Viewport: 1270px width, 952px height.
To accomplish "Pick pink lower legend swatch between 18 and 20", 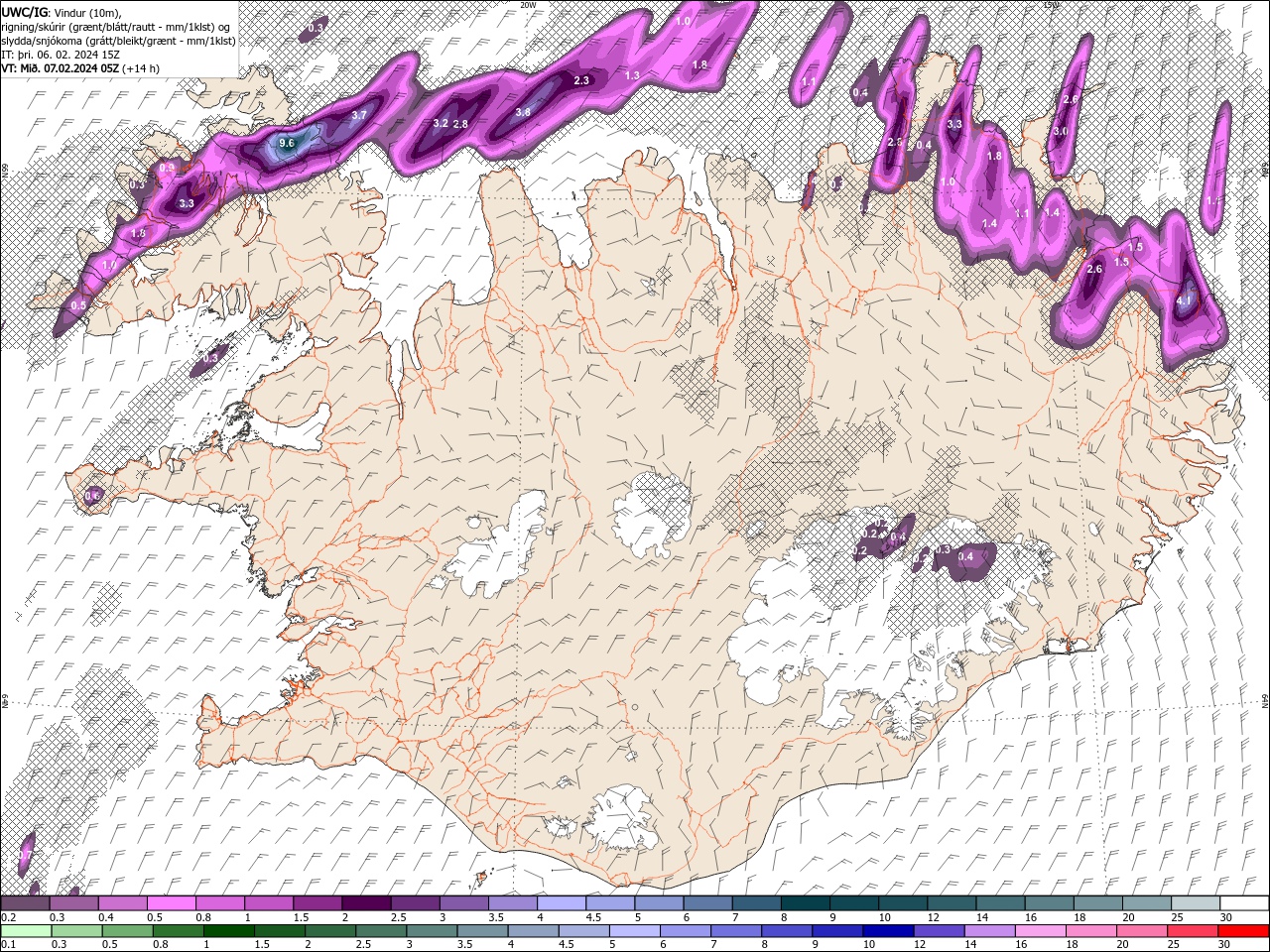I will click(x=1089, y=930).
